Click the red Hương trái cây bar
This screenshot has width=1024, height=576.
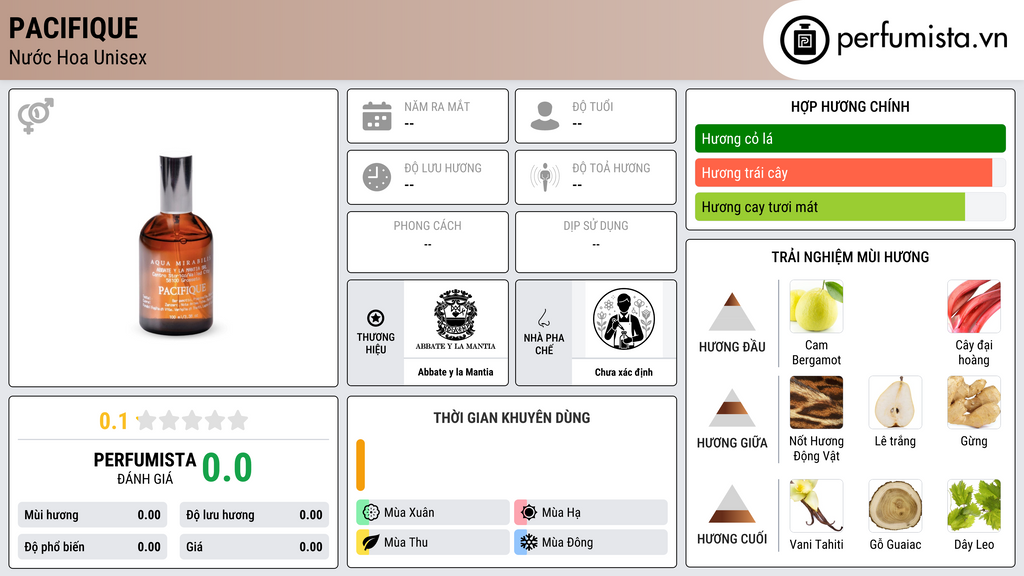click(x=843, y=173)
